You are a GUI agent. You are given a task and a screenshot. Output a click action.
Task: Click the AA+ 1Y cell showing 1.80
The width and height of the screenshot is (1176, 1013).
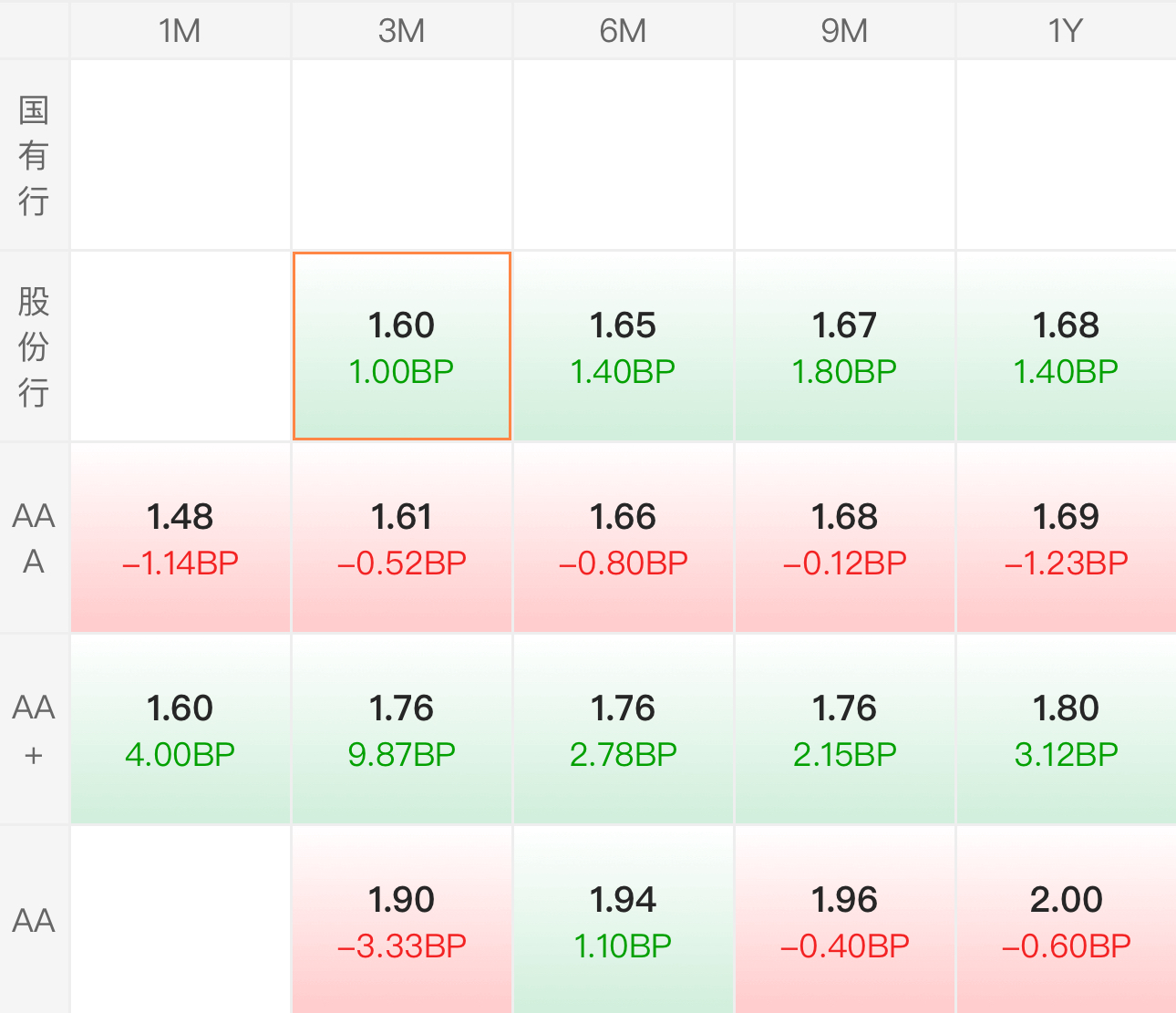click(1066, 729)
